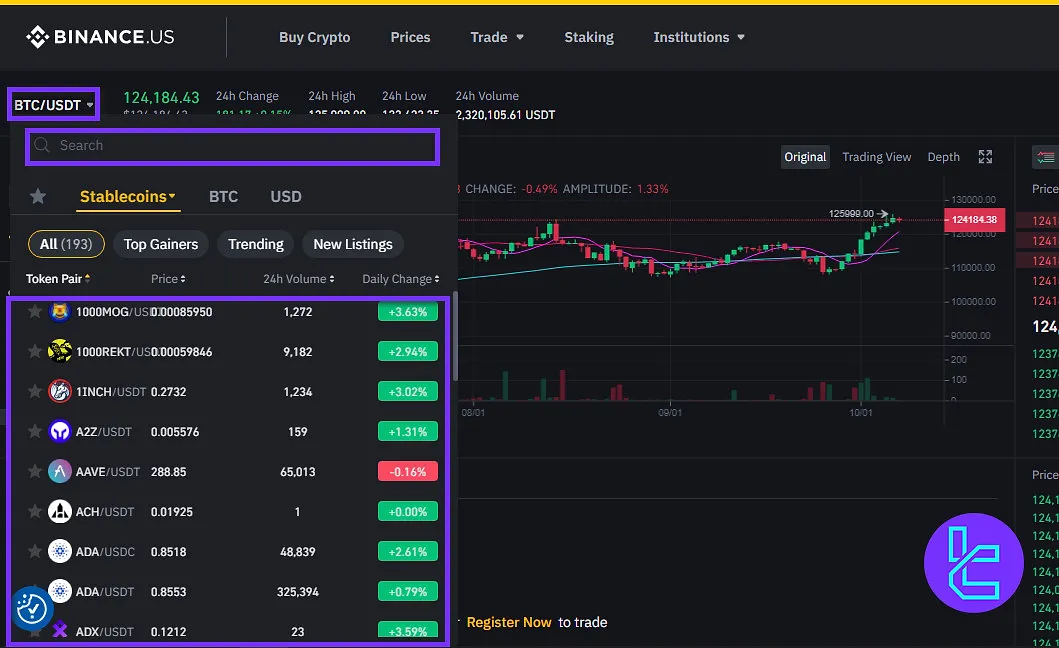Click the search magnifier icon in pair search

click(x=41, y=145)
